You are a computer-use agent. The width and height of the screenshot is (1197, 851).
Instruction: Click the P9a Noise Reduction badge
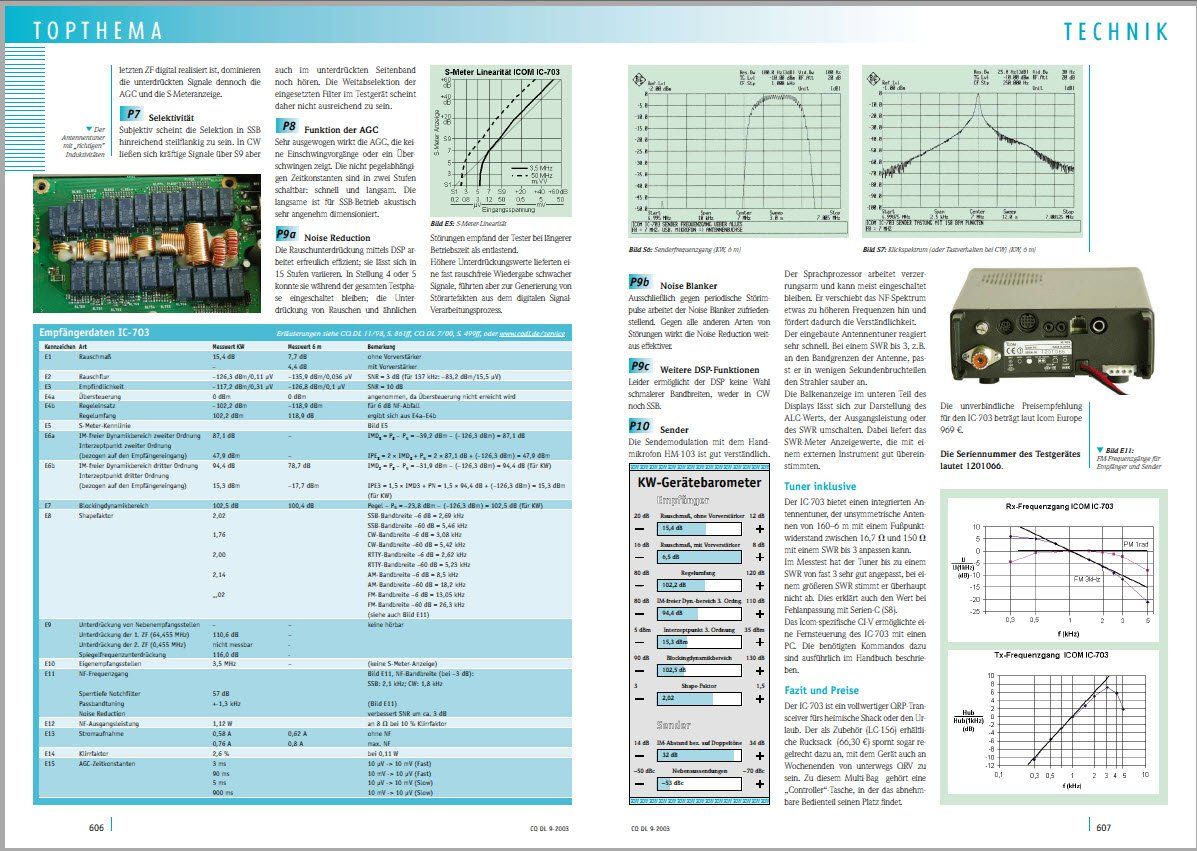(286, 235)
